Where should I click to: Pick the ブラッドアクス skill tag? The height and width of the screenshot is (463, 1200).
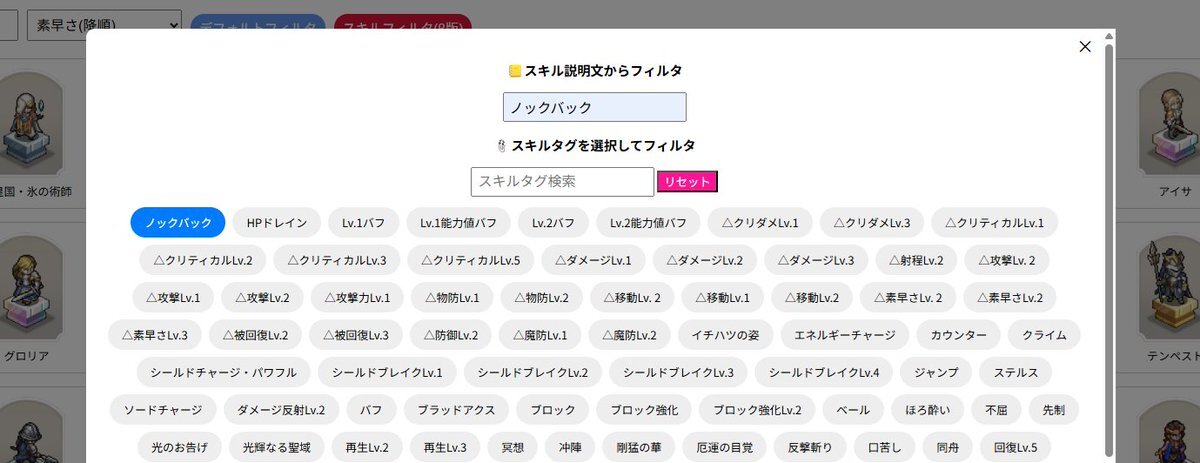(455, 410)
